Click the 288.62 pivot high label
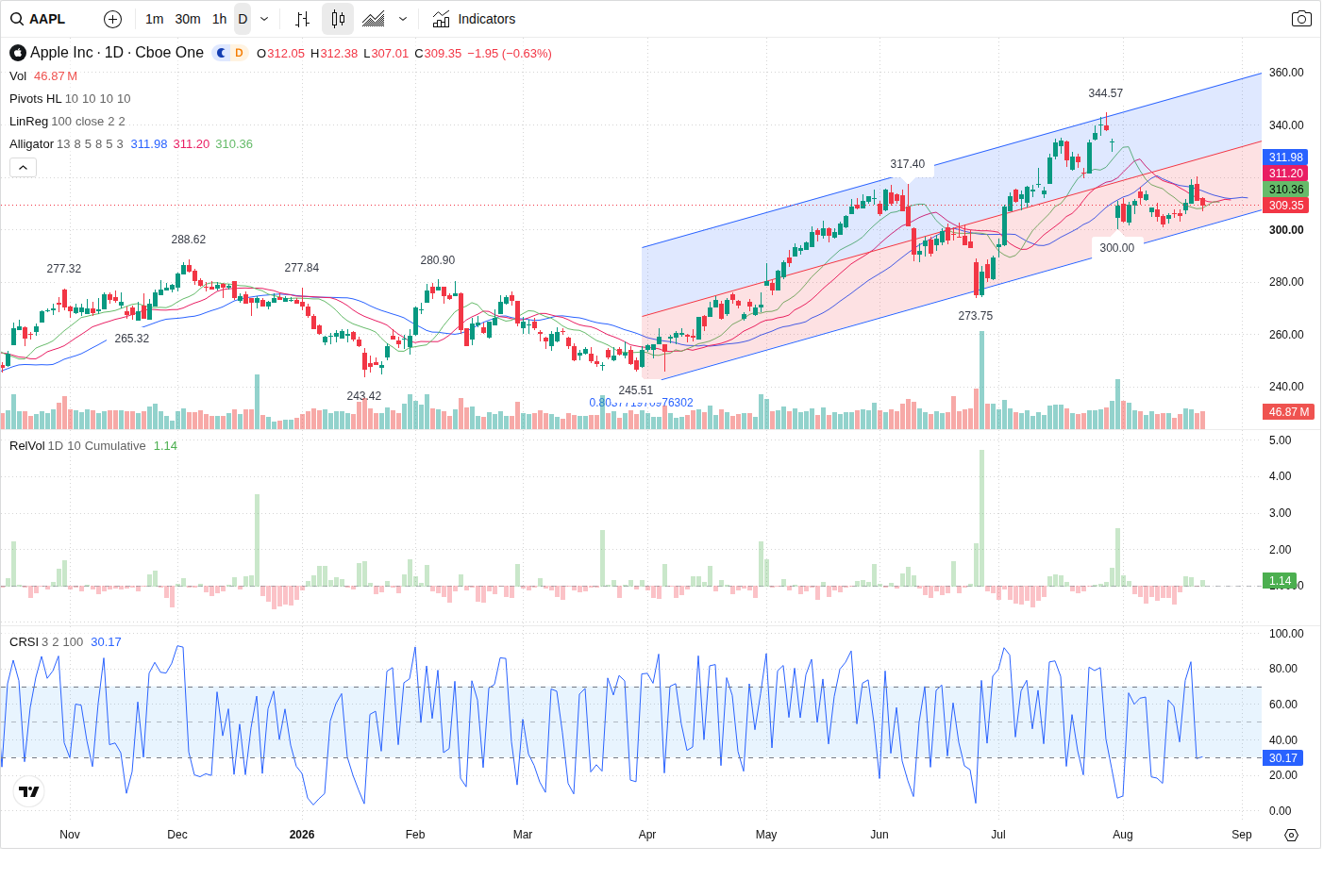The width and height of the screenshot is (1340, 896). tap(188, 240)
